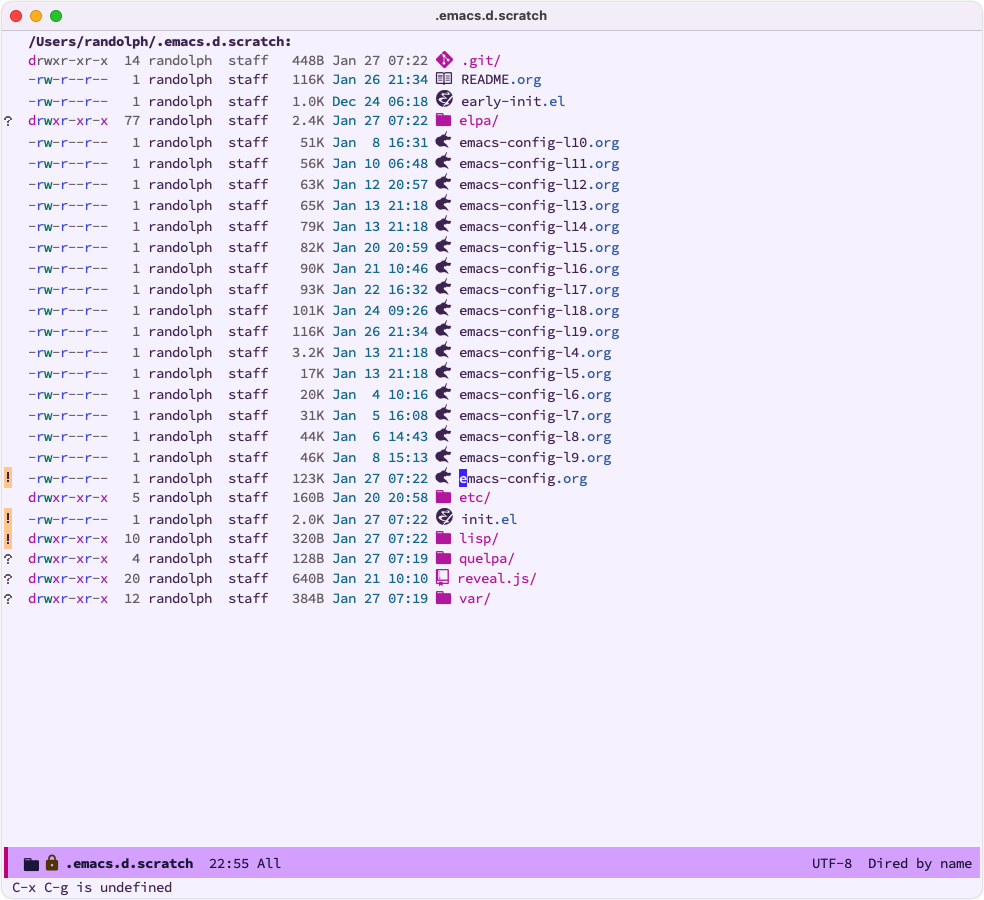This screenshot has width=984, height=900.
Task: Click the org icon next to emacs-config-l9.org
Action: tap(444, 456)
